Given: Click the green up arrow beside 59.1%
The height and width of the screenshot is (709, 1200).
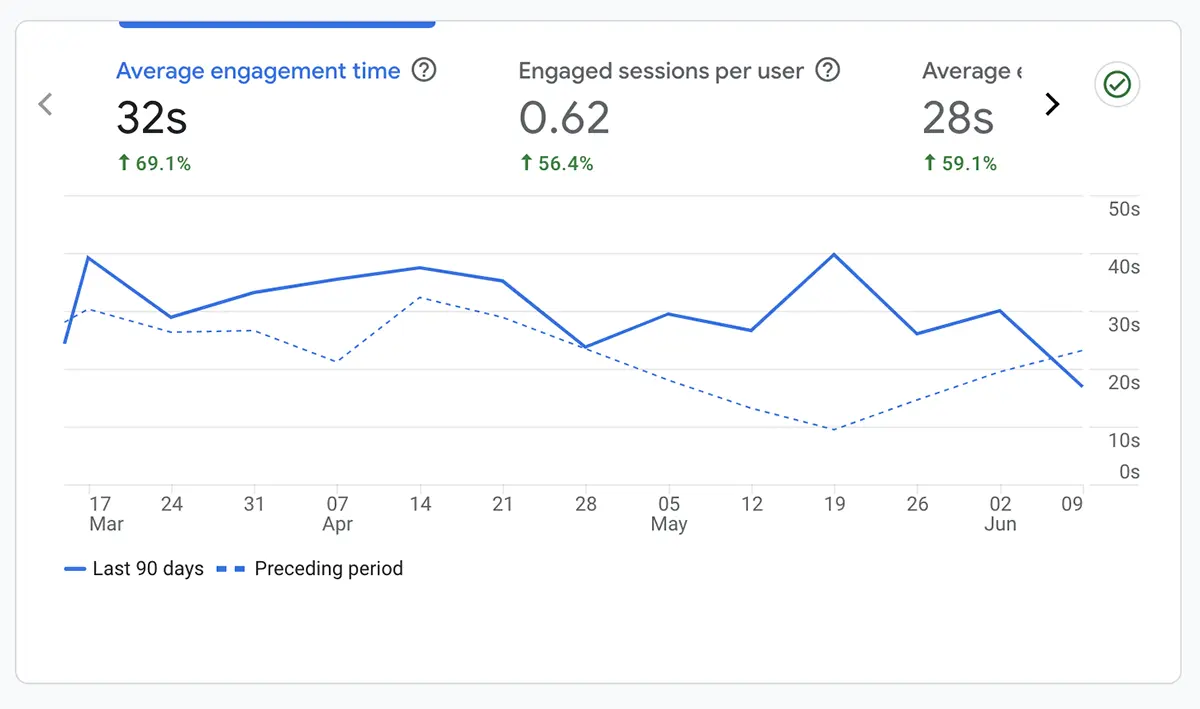Looking at the screenshot, I should 932,163.
